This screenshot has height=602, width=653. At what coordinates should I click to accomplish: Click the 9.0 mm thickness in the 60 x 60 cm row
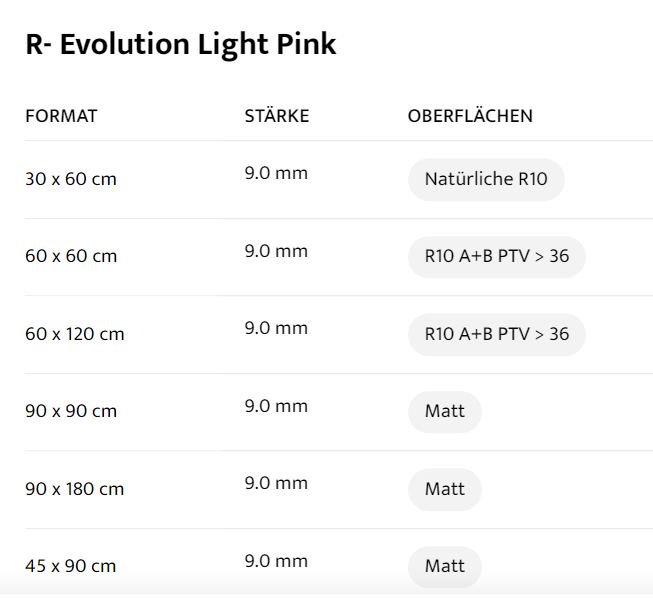coord(276,251)
